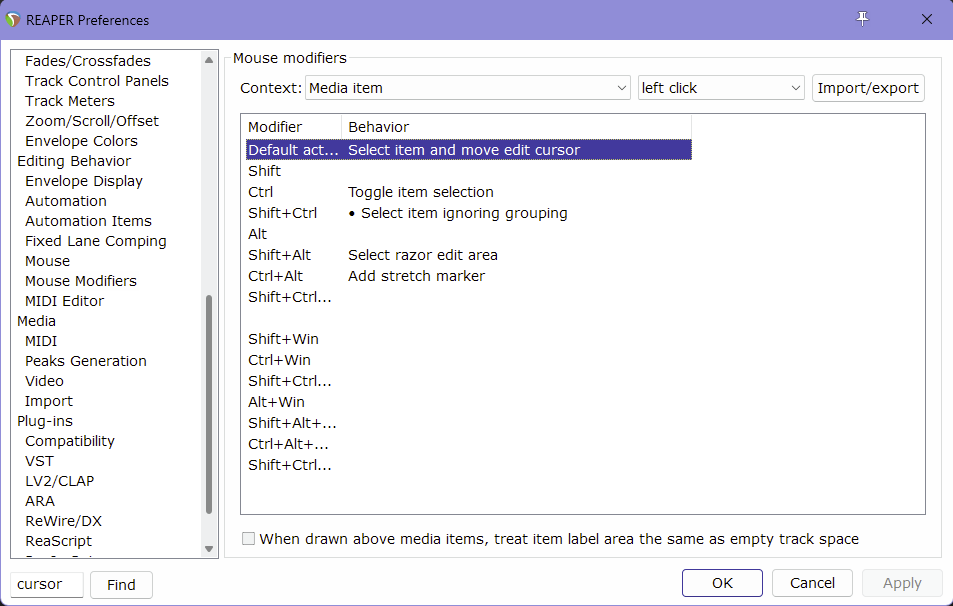Select the Media section
This screenshot has height=606, width=953.
pos(36,321)
